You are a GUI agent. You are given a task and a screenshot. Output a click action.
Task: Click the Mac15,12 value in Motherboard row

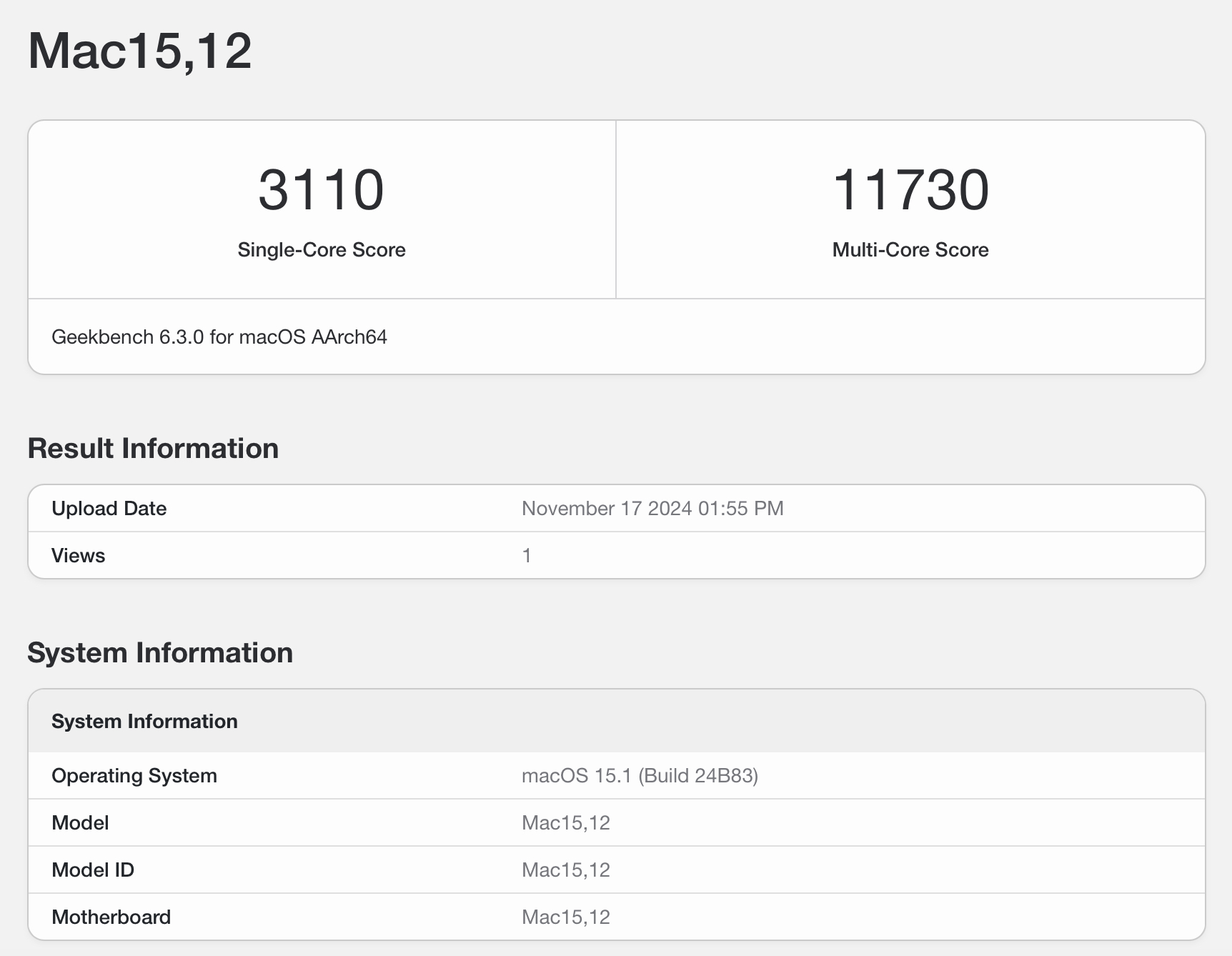566,917
